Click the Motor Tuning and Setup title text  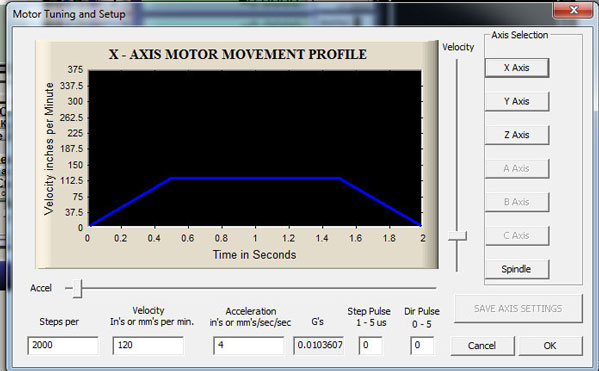coord(69,14)
